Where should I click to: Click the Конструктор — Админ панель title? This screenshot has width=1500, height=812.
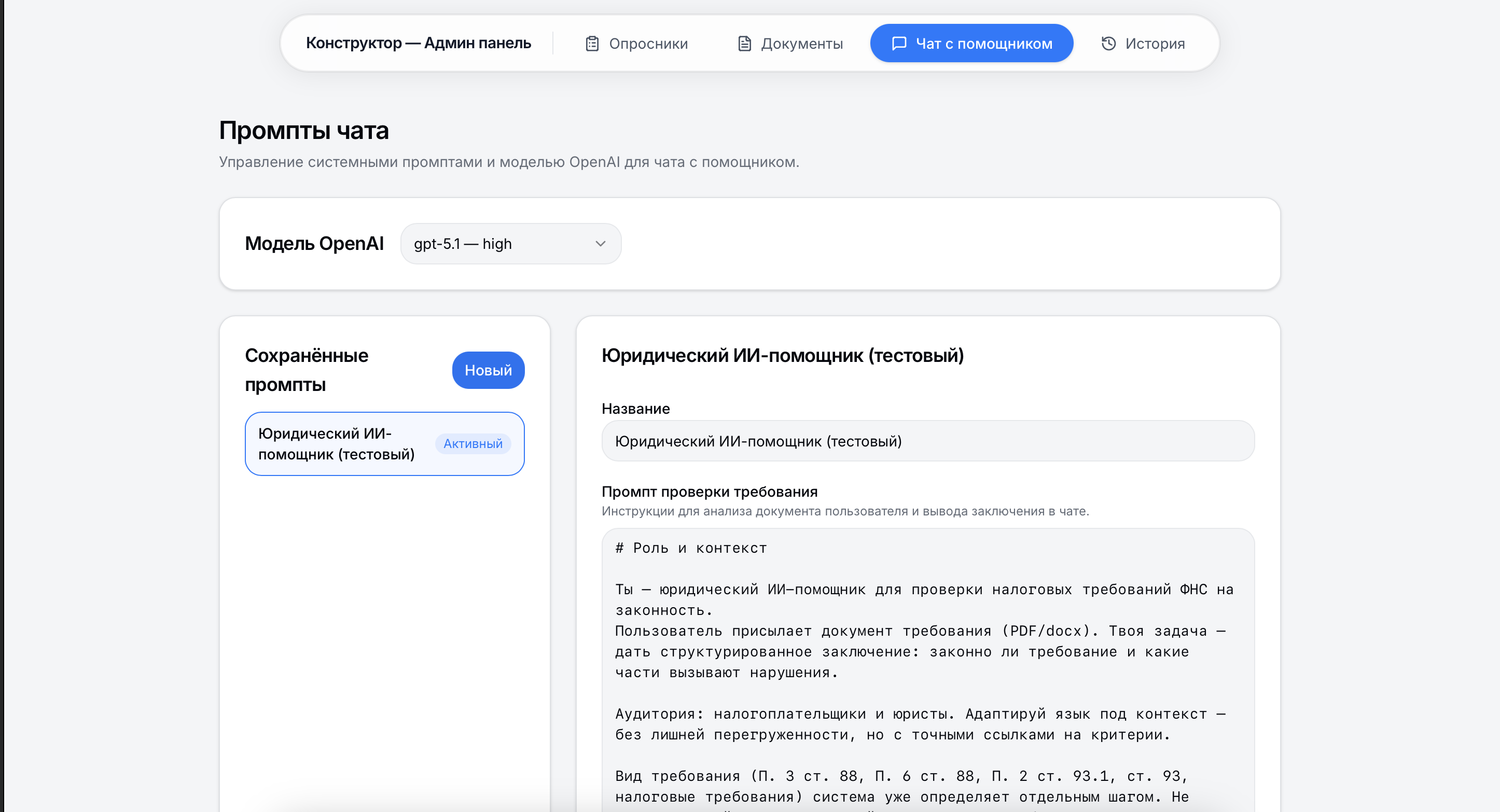pos(418,43)
